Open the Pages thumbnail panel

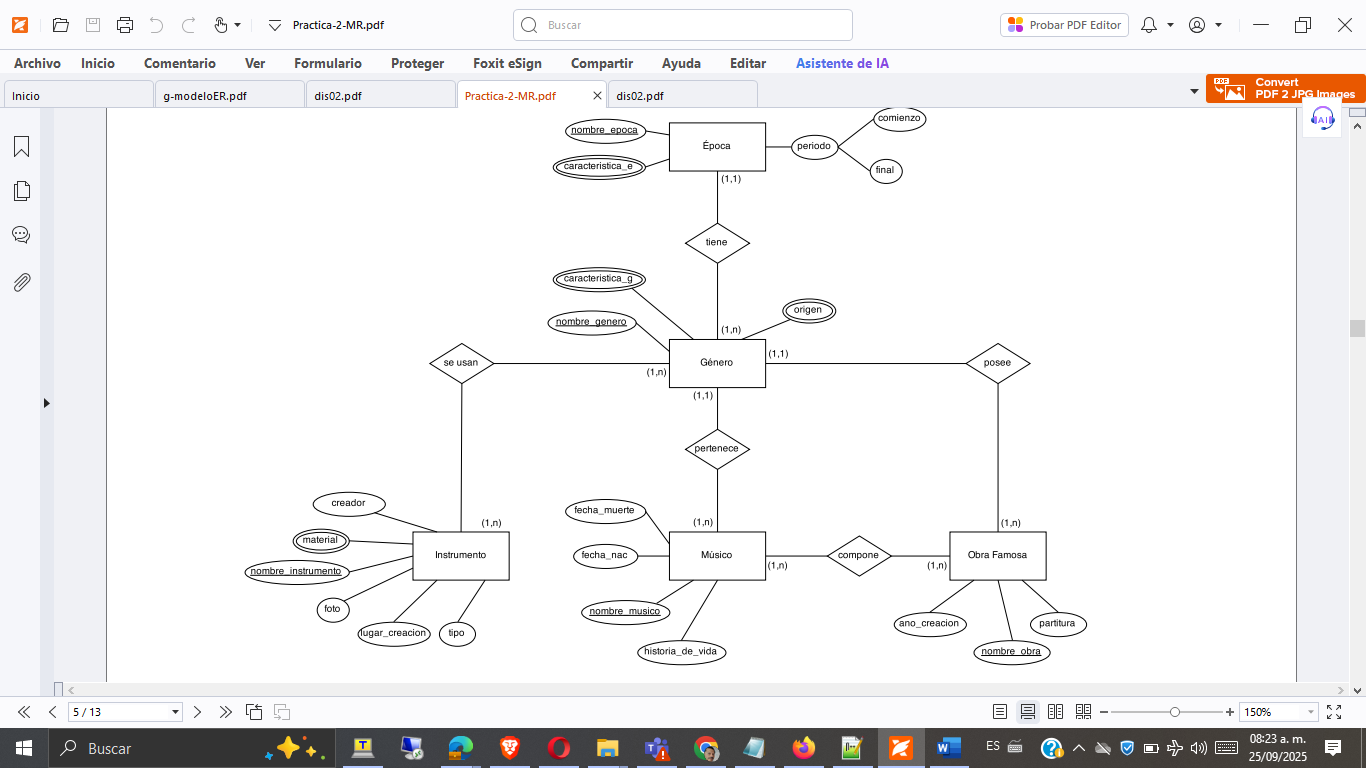pyautogui.click(x=21, y=191)
